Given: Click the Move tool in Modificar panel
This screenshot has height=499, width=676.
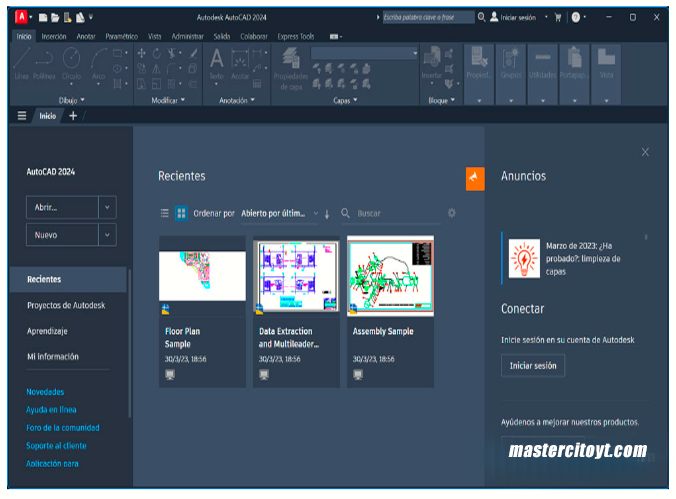Looking at the screenshot, I should [141, 53].
